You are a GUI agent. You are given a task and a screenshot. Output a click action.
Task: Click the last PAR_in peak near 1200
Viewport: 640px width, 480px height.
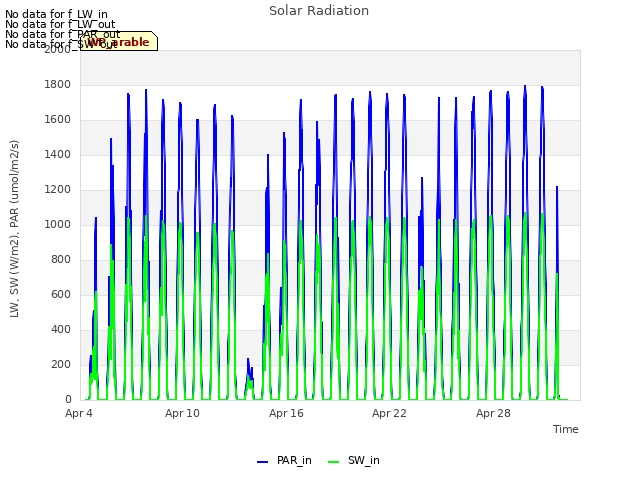[x=557, y=187]
